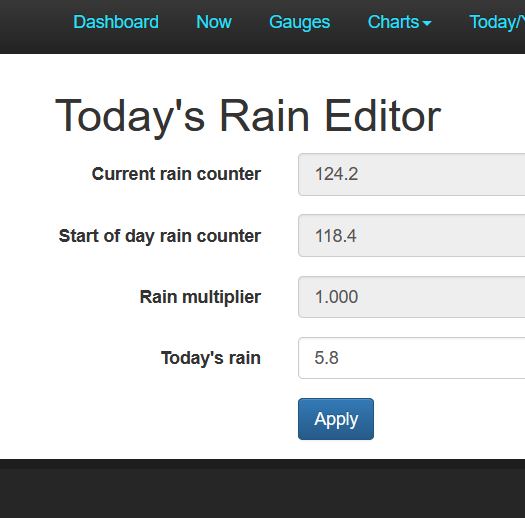525x518 pixels.
Task: Click the caret arrow beside Charts
Action: pyautogui.click(x=427, y=23)
